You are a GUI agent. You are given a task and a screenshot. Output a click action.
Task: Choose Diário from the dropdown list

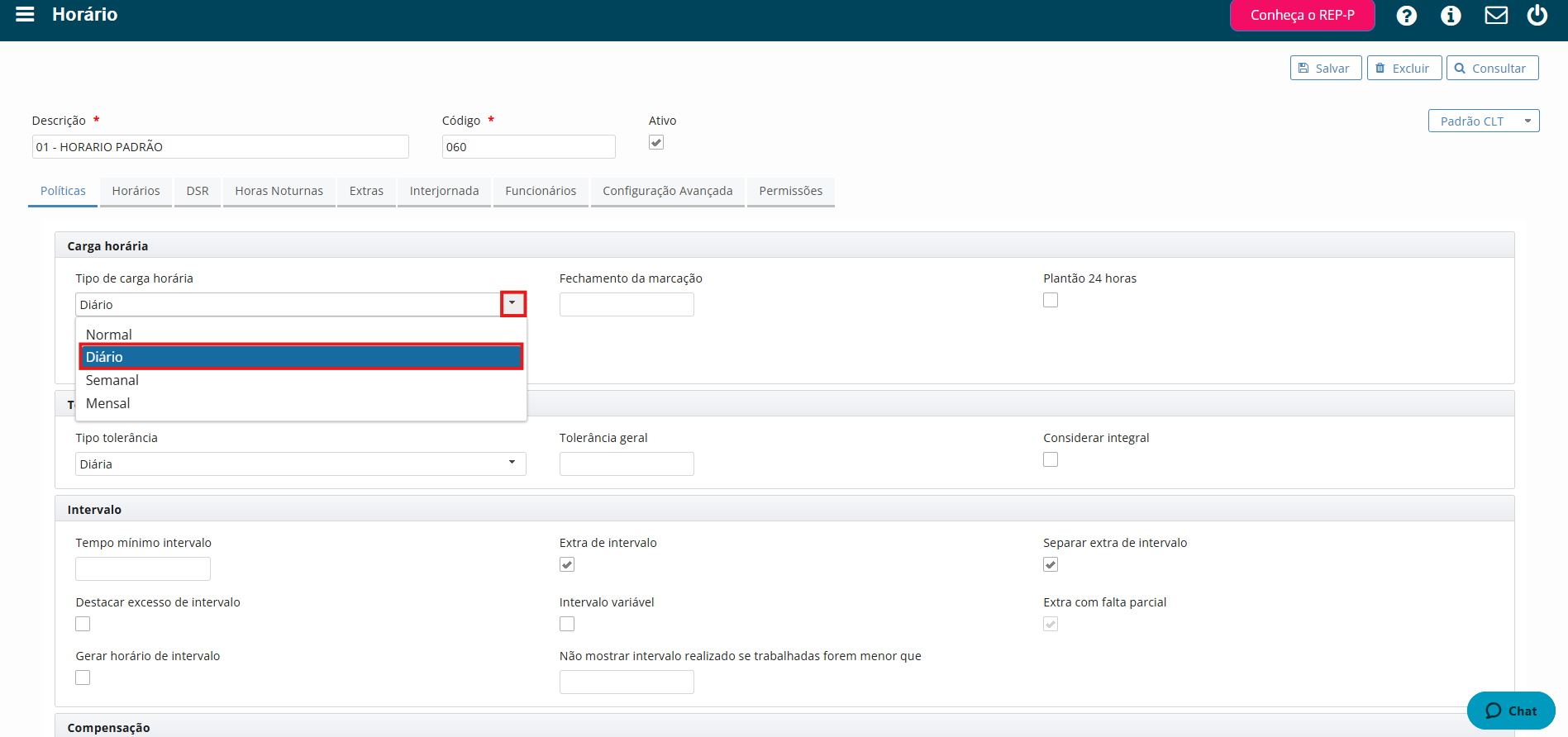pyautogui.click(x=301, y=357)
